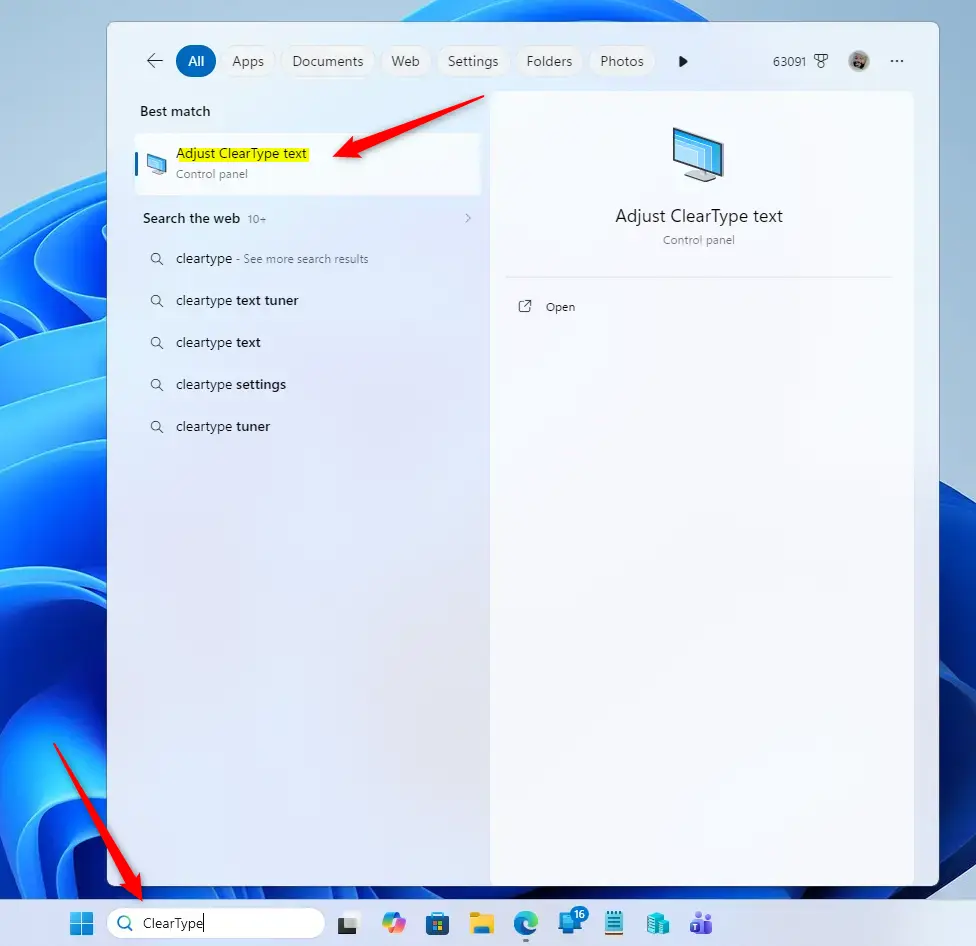Switch to the Documents filter
The image size is (976, 946).
click(327, 61)
